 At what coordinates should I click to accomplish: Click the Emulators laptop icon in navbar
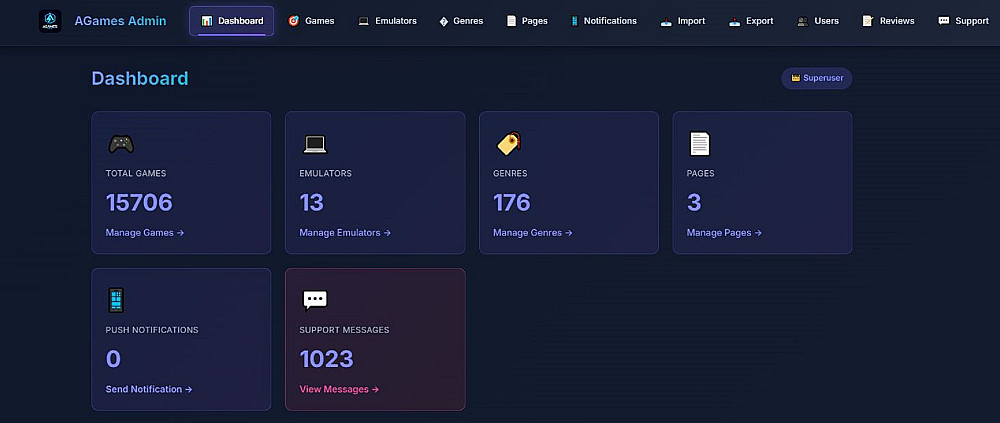point(364,21)
